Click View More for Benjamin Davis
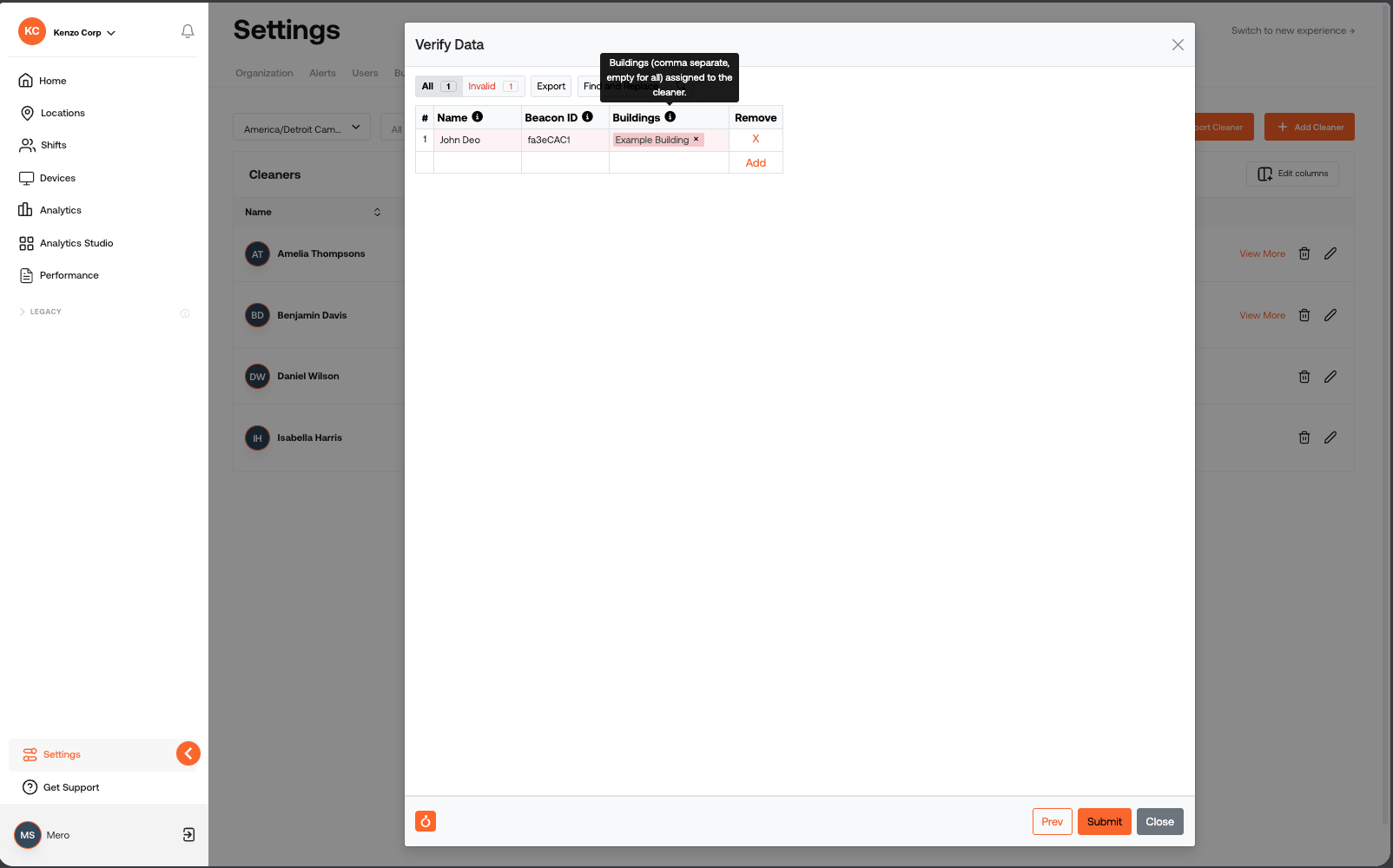The image size is (1393, 868). (x=1262, y=315)
